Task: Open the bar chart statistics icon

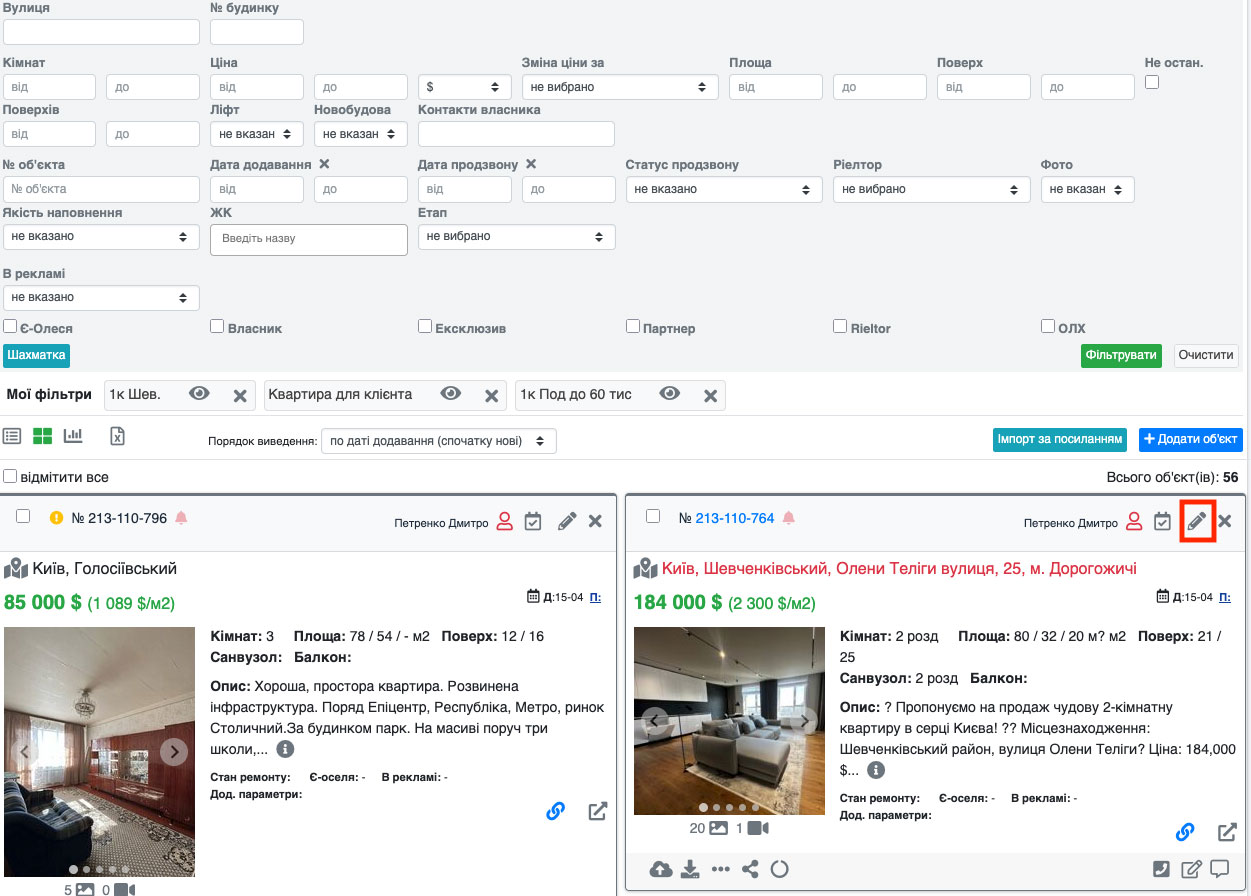Action: click(73, 436)
